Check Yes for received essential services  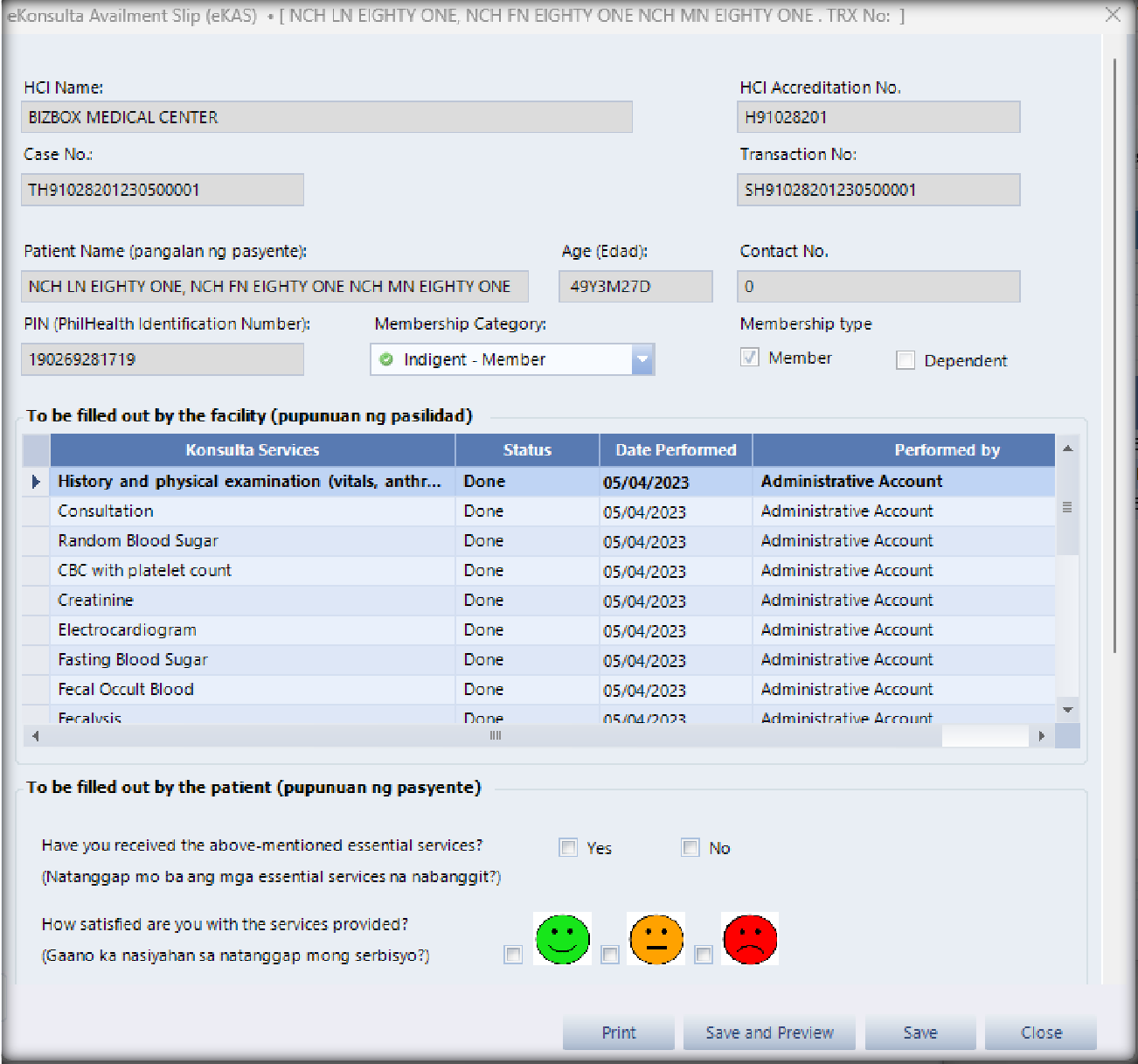568,847
